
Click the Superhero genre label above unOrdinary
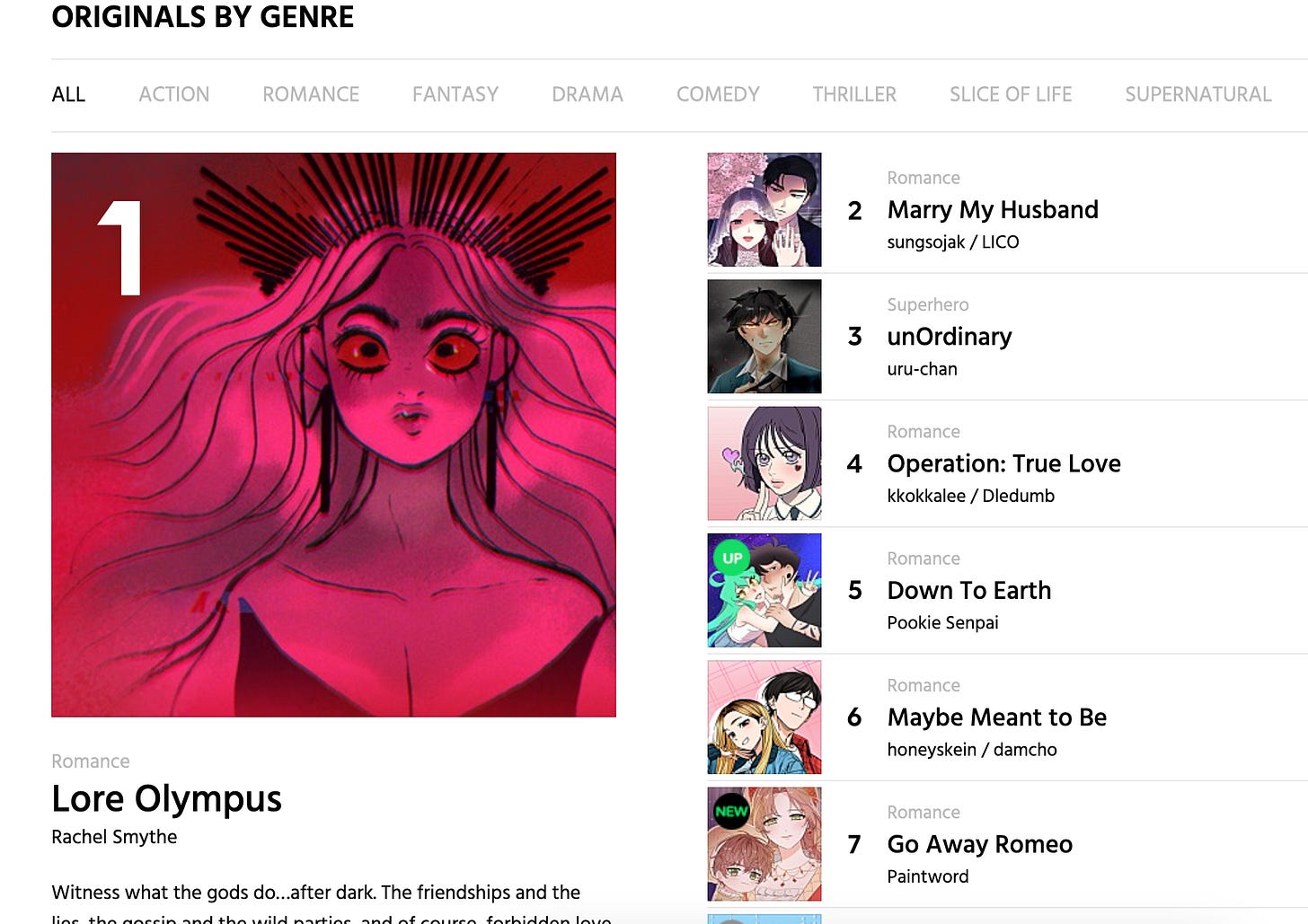pyautogui.click(x=927, y=304)
